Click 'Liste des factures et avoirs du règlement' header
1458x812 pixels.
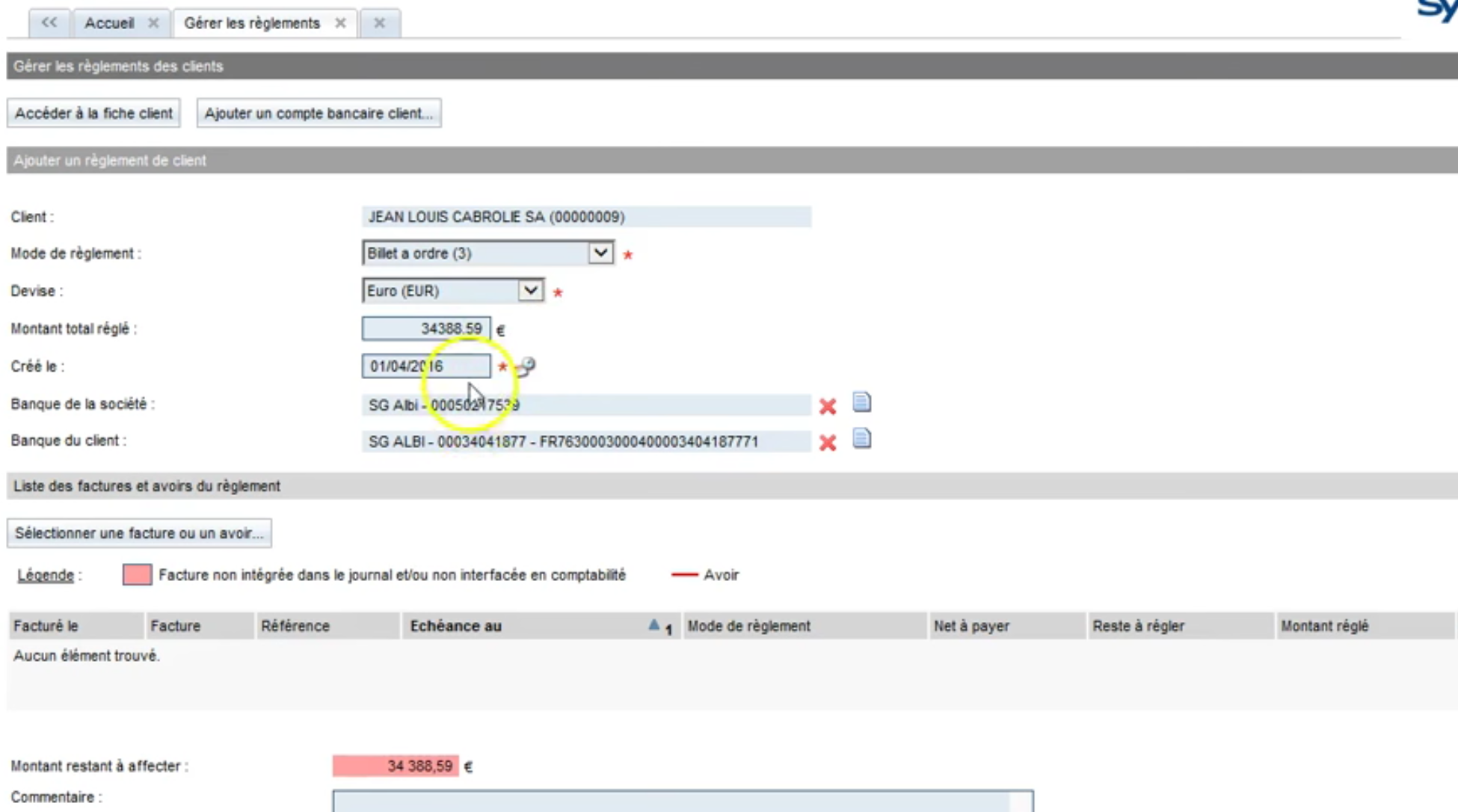click(x=732, y=486)
